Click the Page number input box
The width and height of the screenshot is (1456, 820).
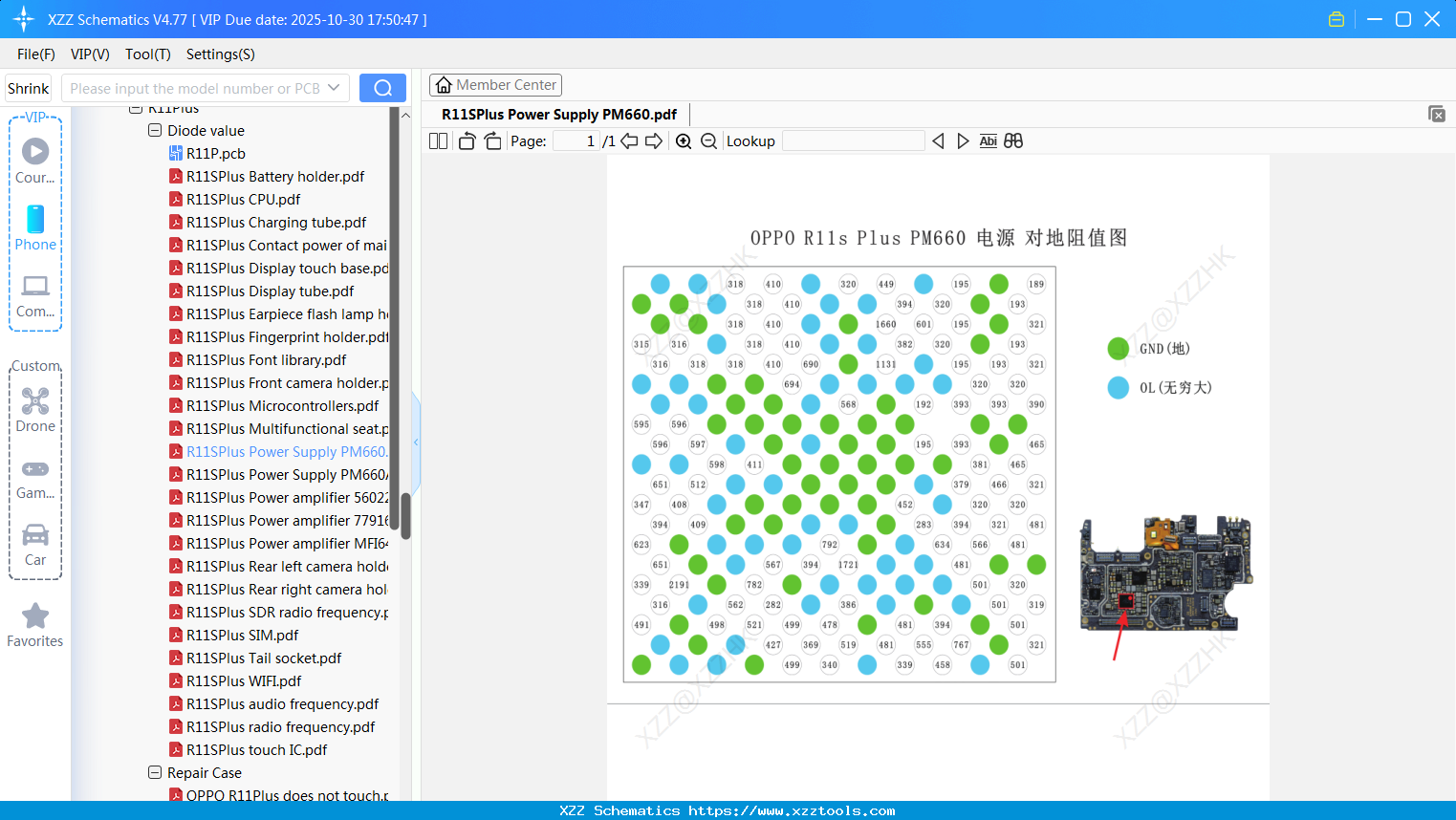(576, 140)
